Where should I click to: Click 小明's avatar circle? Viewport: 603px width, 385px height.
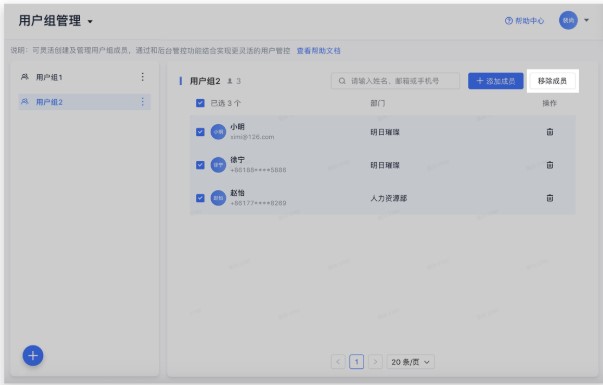218,132
